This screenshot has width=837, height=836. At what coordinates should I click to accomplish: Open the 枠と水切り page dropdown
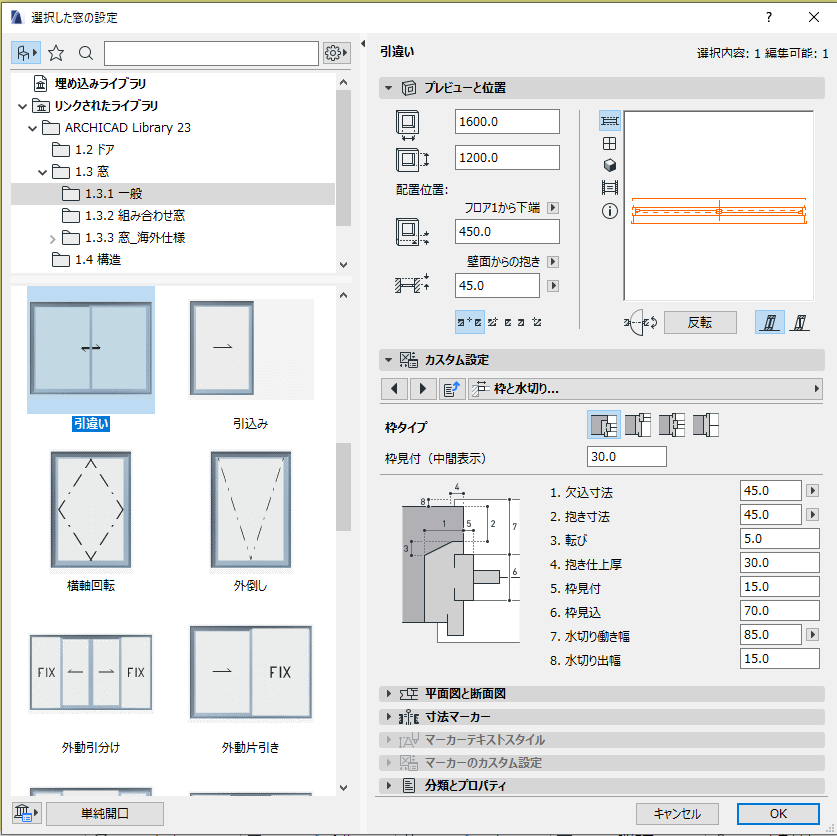click(x=645, y=389)
